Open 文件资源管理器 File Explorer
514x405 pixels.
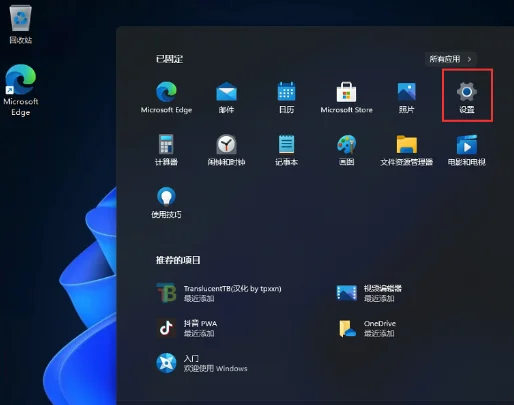(x=406, y=150)
